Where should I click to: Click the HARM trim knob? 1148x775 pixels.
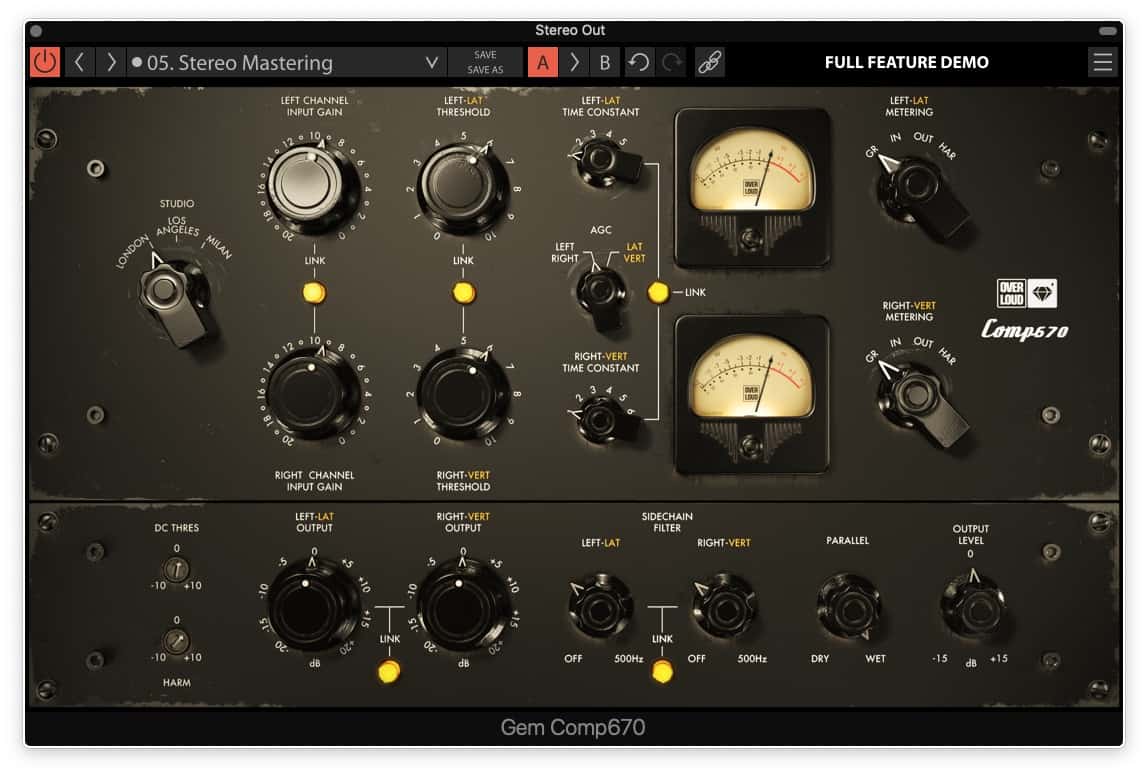pos(176,641)
